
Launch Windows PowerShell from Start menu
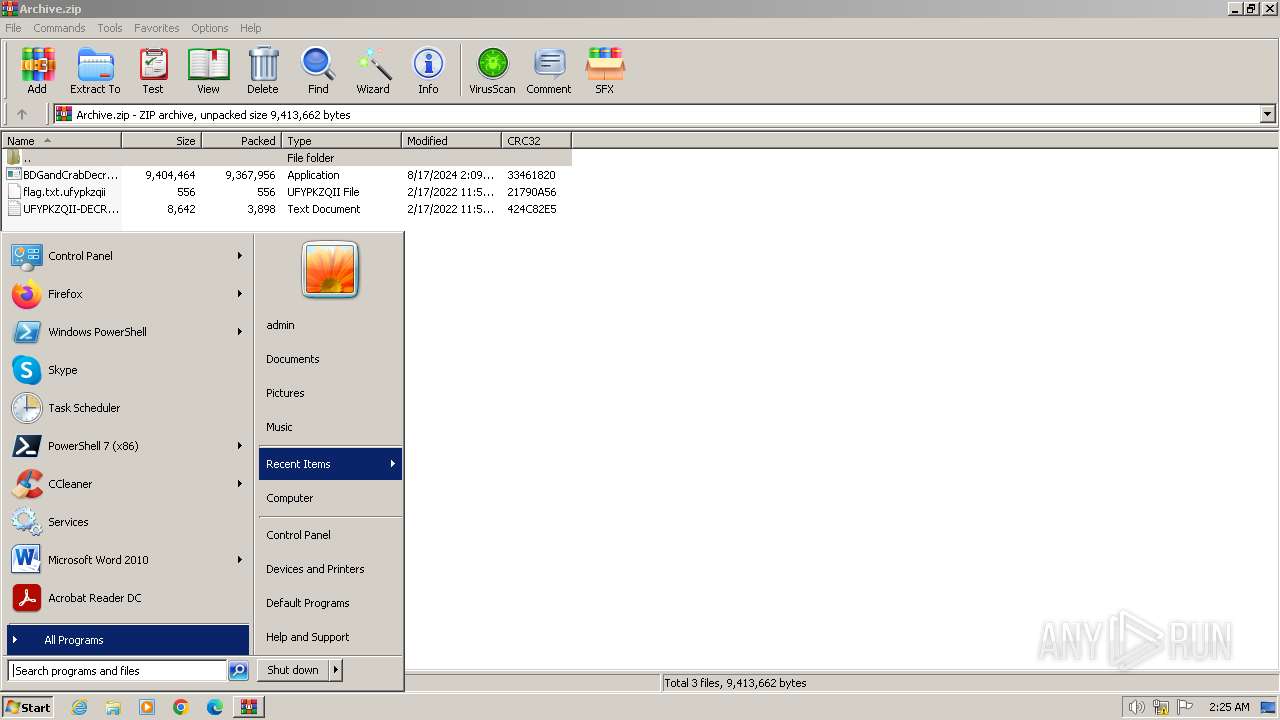[128, 332]
